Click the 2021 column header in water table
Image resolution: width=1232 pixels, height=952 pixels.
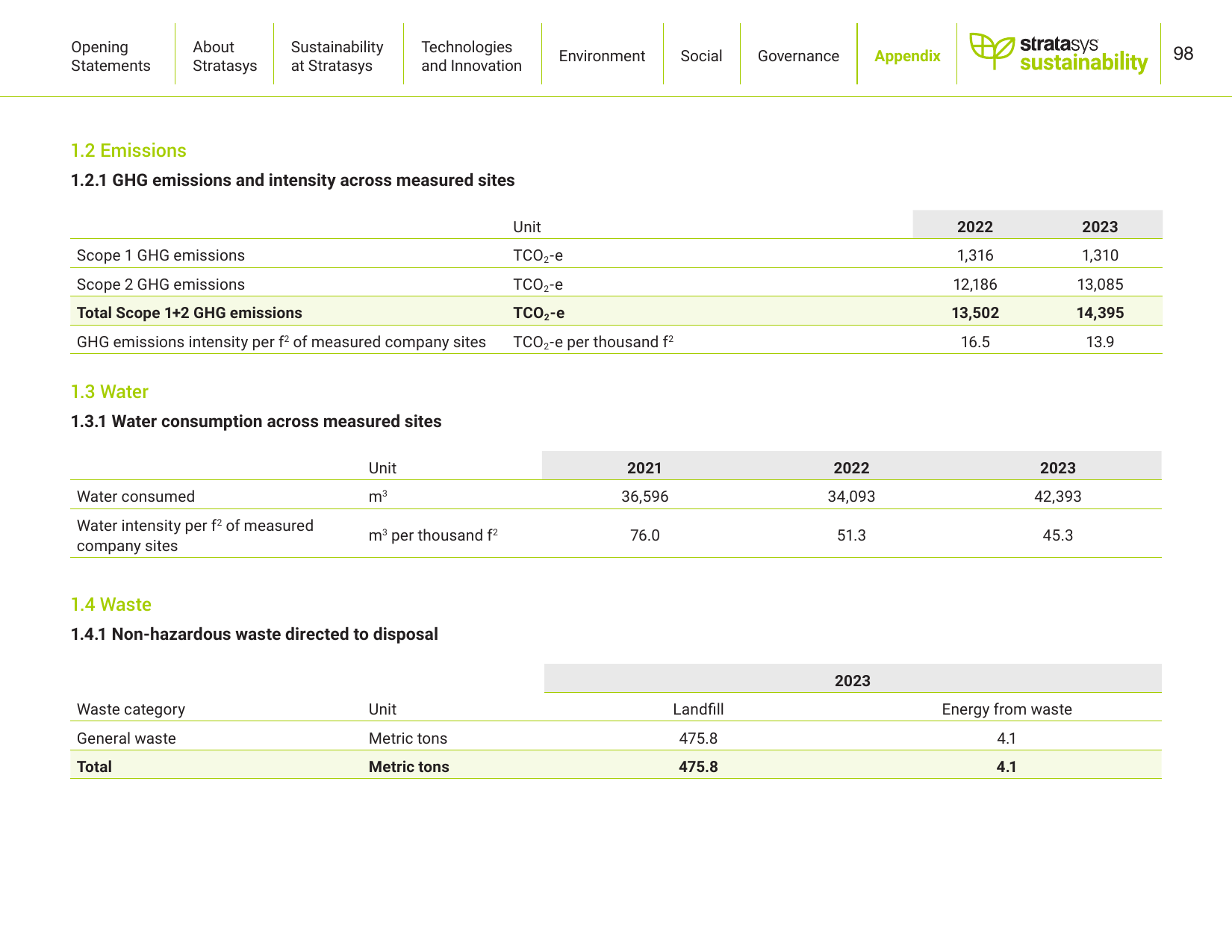pyautogui.click(x=644, y=468)
